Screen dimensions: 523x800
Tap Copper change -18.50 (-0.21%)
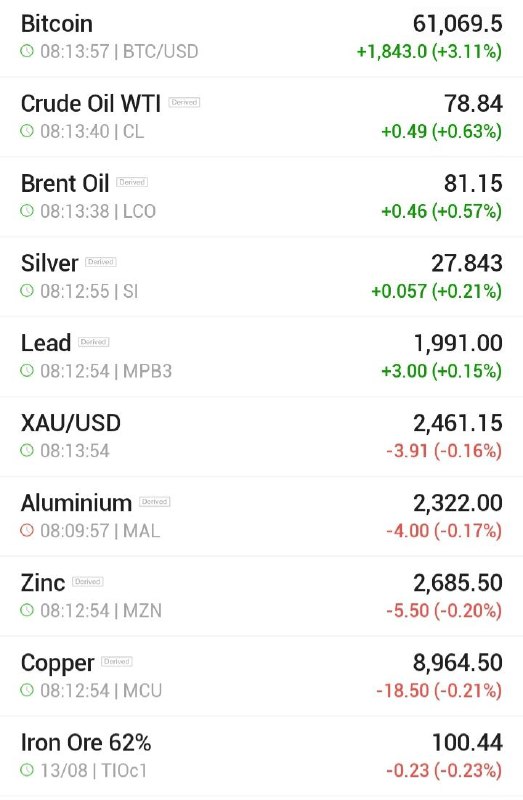(439, 690)
